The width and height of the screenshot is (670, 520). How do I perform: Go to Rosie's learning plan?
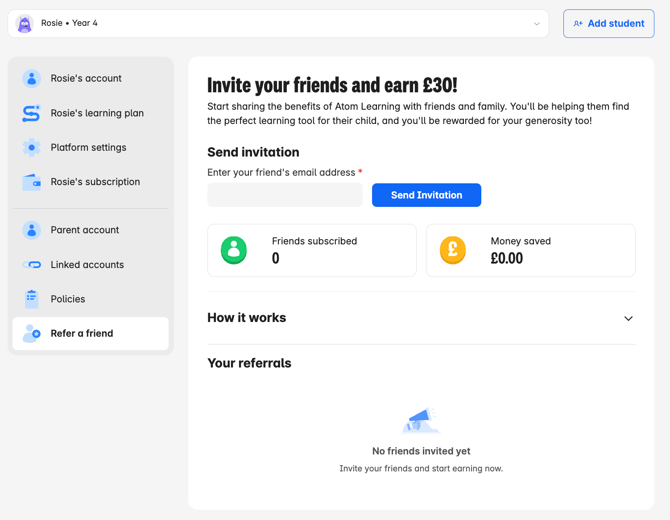click(x=91, y=113)
